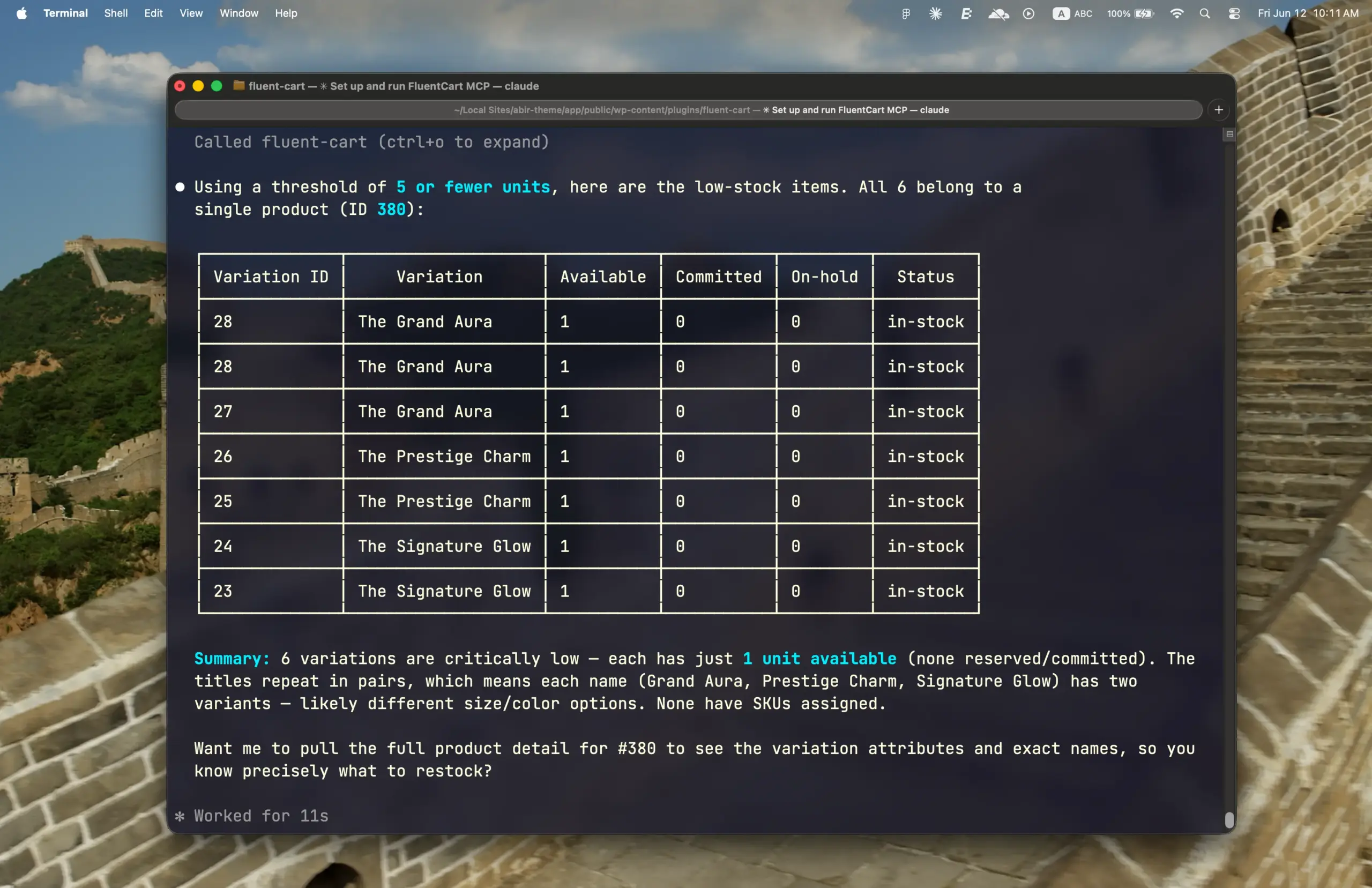Image resolution: width=1372 pixels, height=888 pixels.
Task: Click the '1 unit available' highlighted text
Action: click(x=820, y=659)
